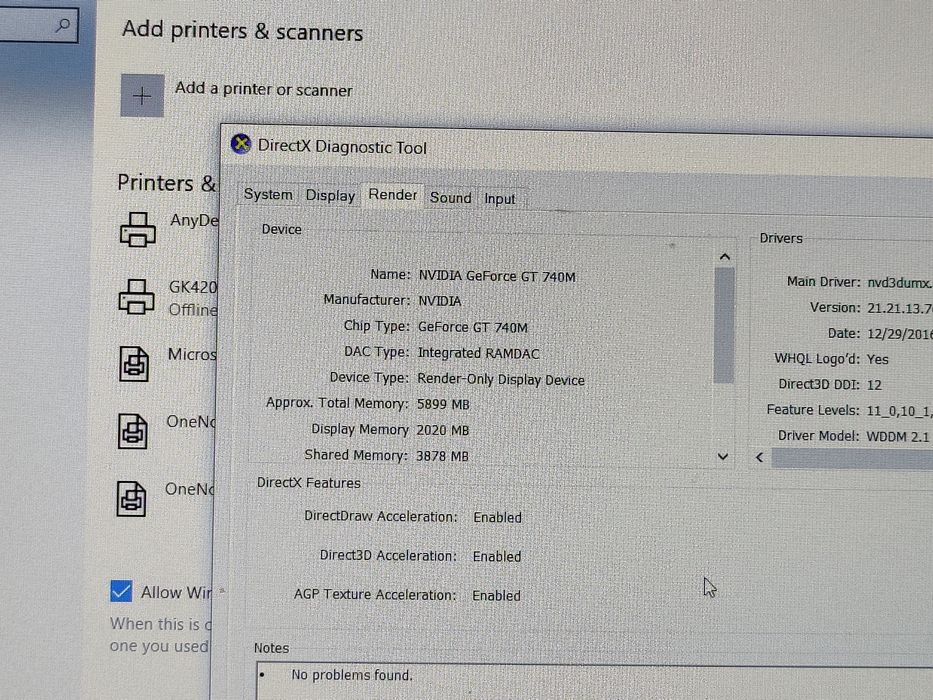Image resolution: width=933 pixels, height=700 pixels.
Task: Click the 2020 MB display memory value
Action: [x=443, y=430]
